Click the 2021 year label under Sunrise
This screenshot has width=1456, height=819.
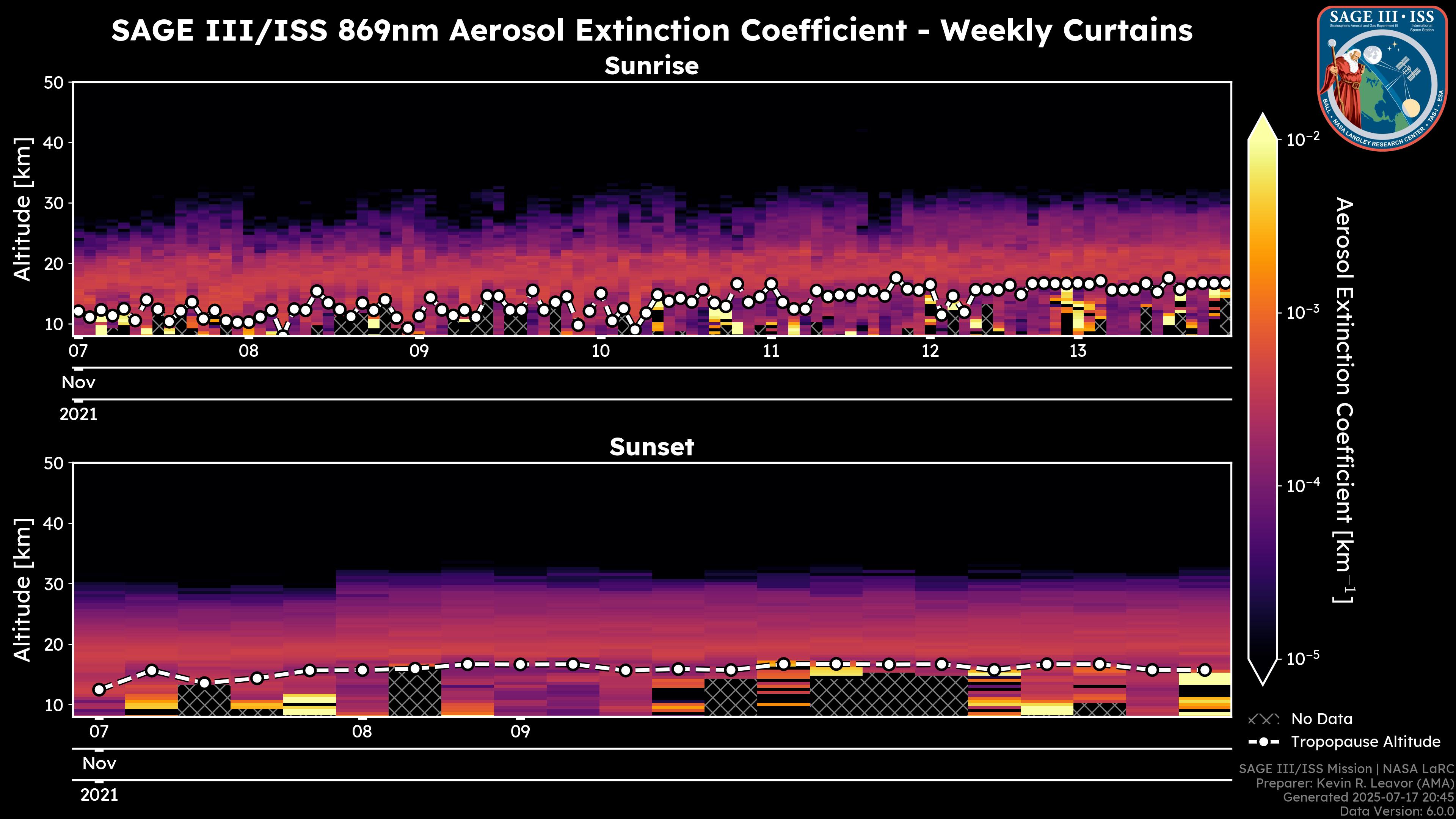78,414
